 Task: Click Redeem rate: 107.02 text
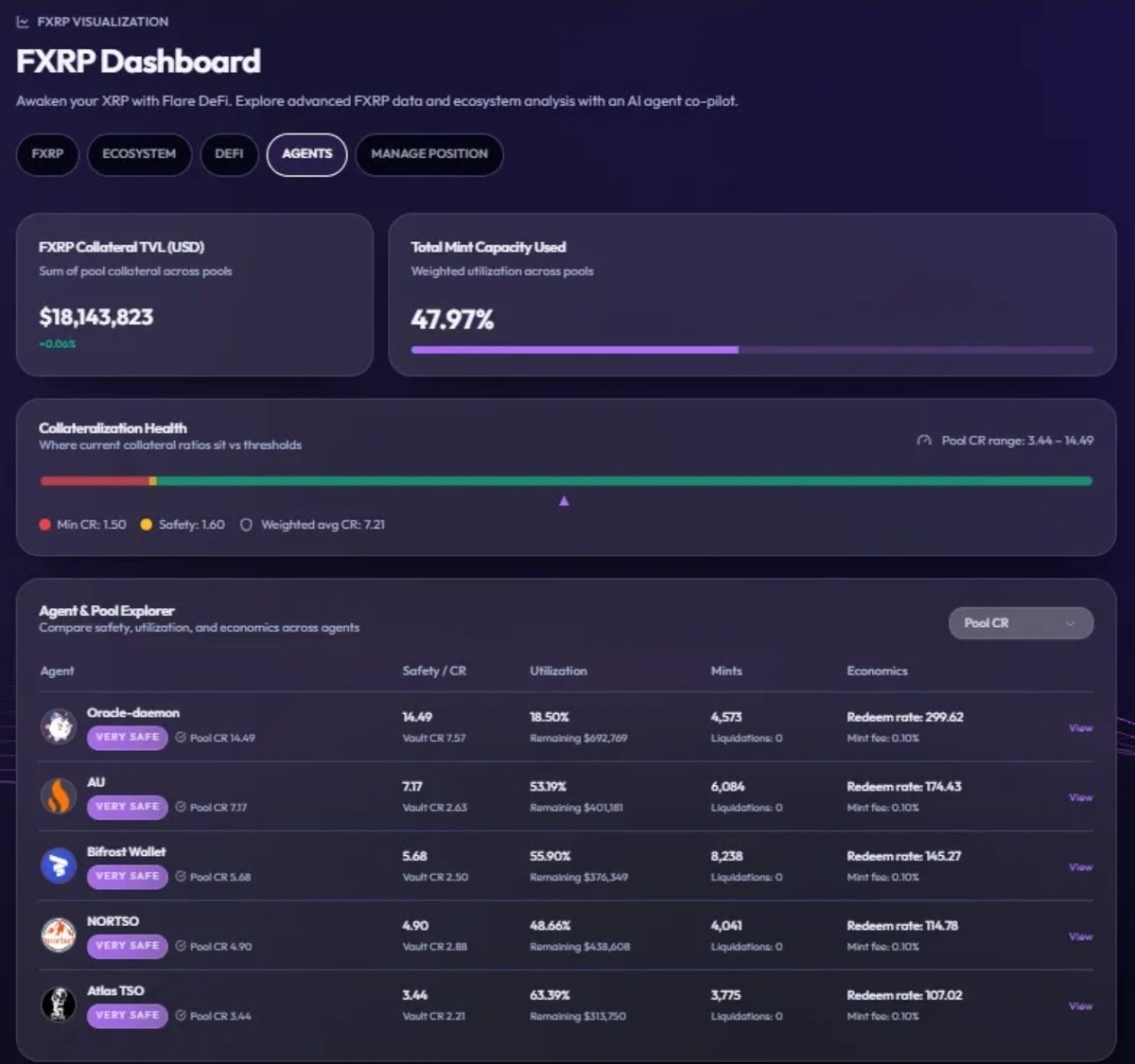point(904,995)
